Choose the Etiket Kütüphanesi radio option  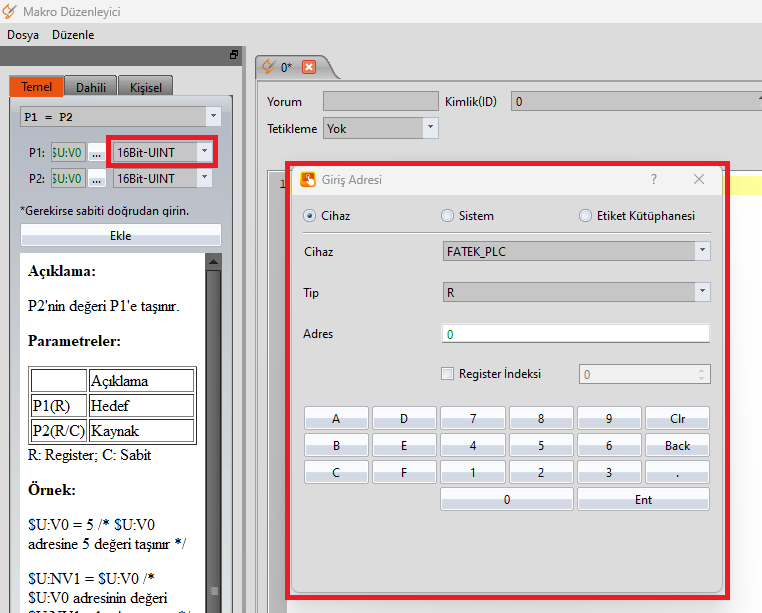[x=585, y=216]
